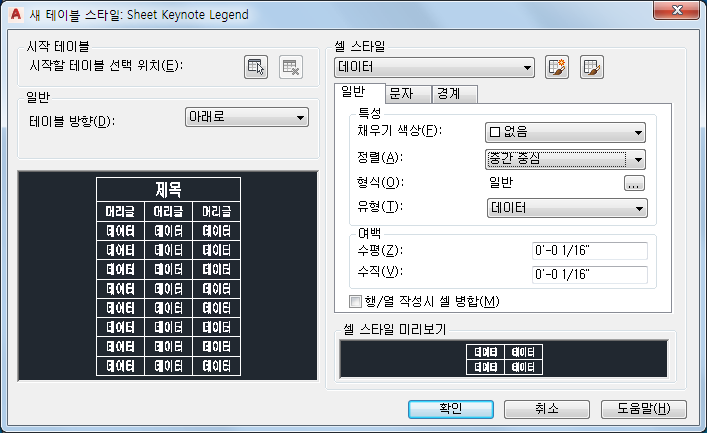Click the create new cell style icon
The height and width of the screenshot is (433, 707).
[x=557, y=67]
